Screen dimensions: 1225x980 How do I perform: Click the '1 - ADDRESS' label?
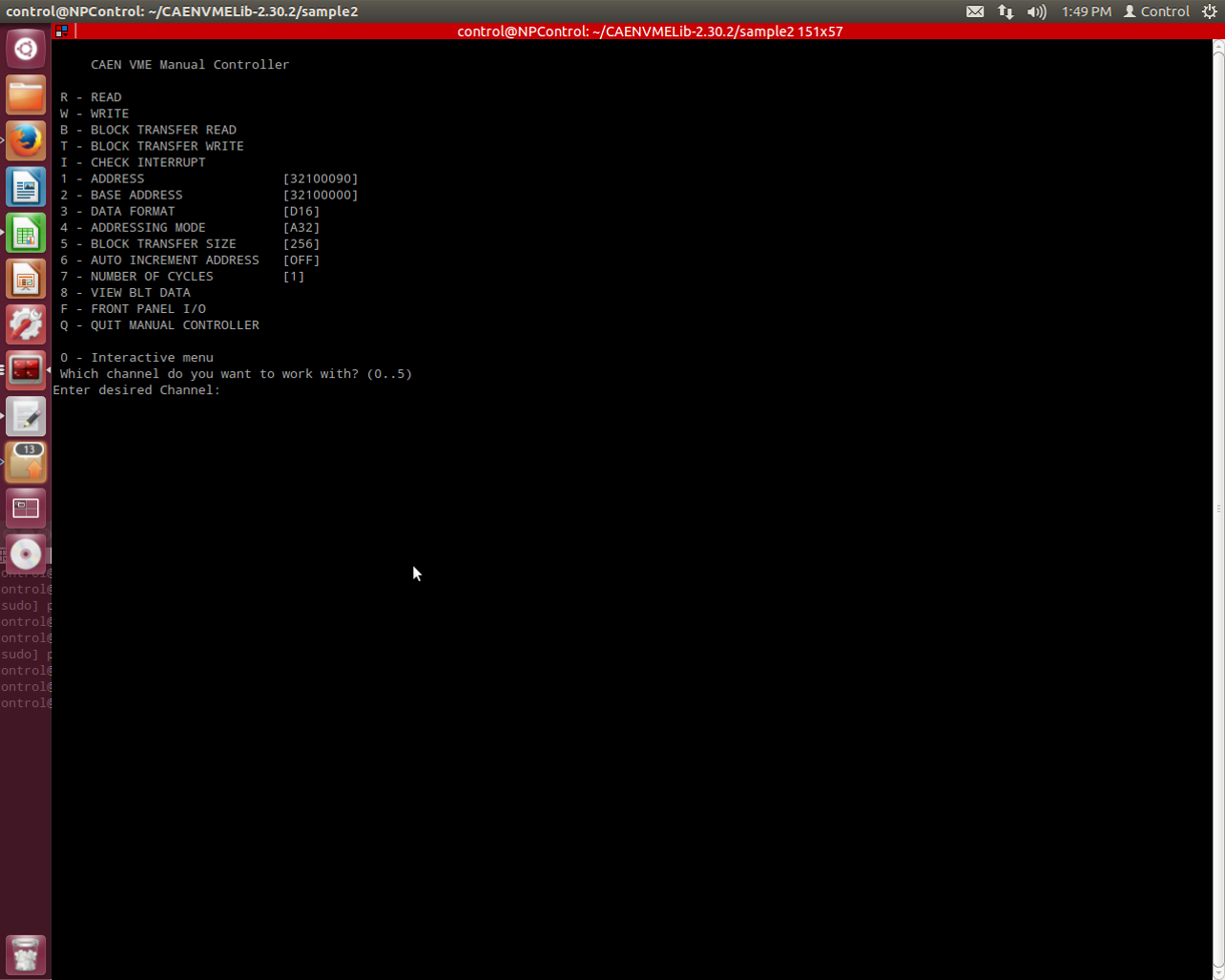pyautogui.click(x=102, y=178)
